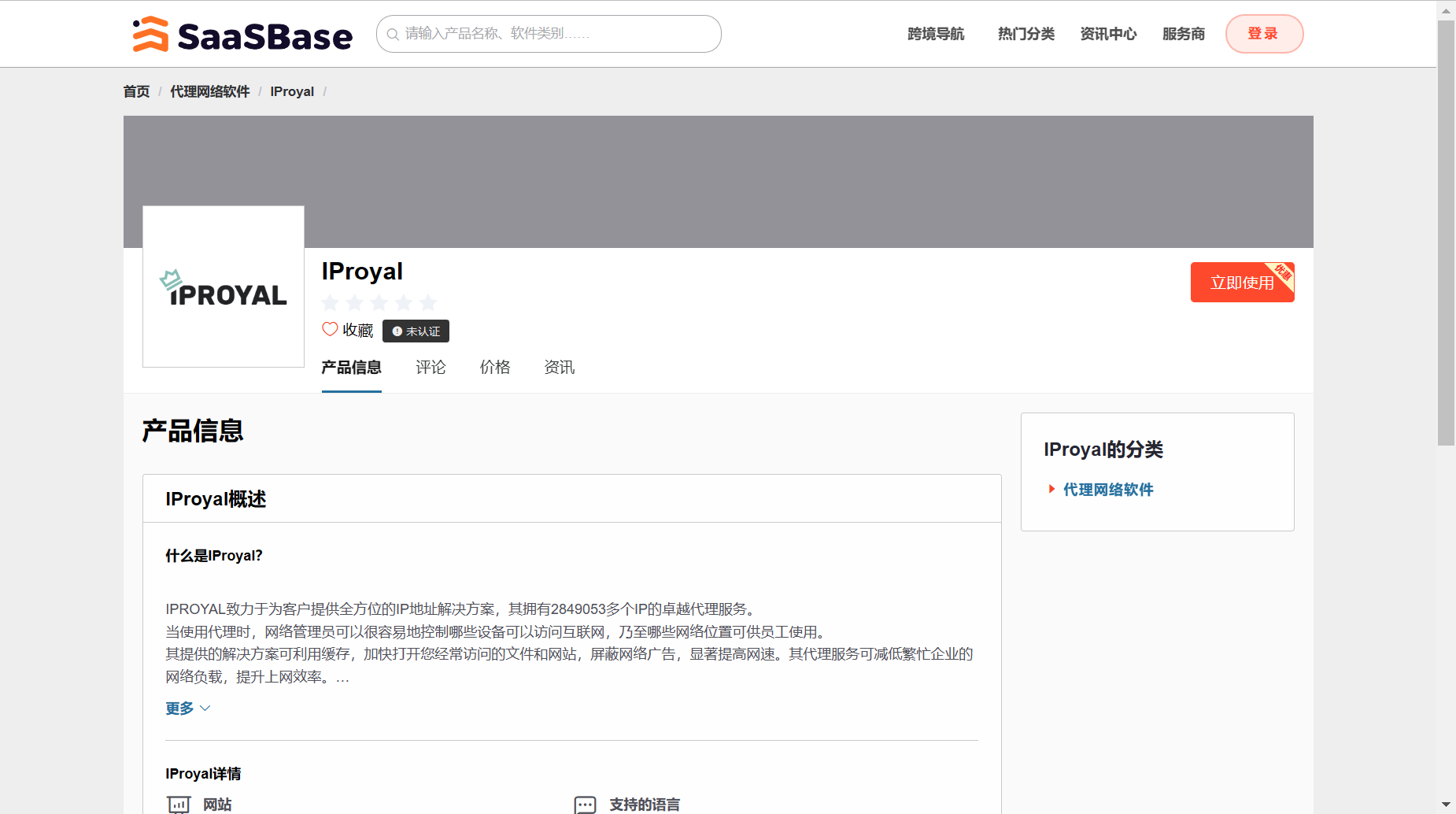The height and width of the screenshot is (814, 1456).
Task: Switch to the 价格 tab
Action: [x=495, y=368]
